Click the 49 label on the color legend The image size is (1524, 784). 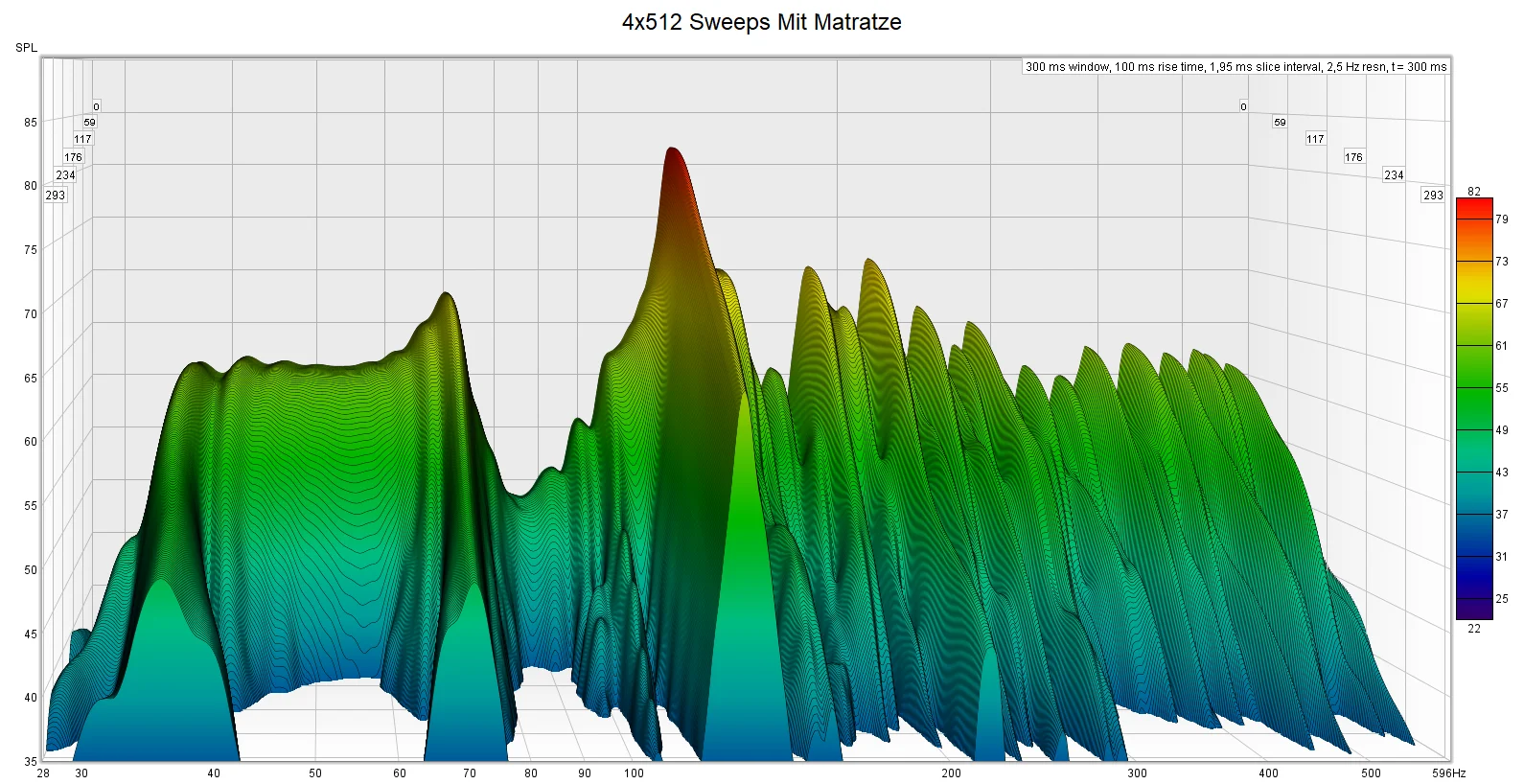tap(1502, 430)
